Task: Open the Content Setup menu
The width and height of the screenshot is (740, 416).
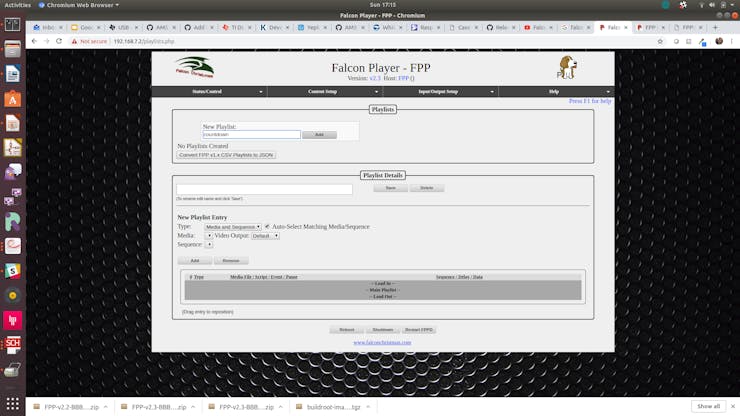Action: coord(325,92)
